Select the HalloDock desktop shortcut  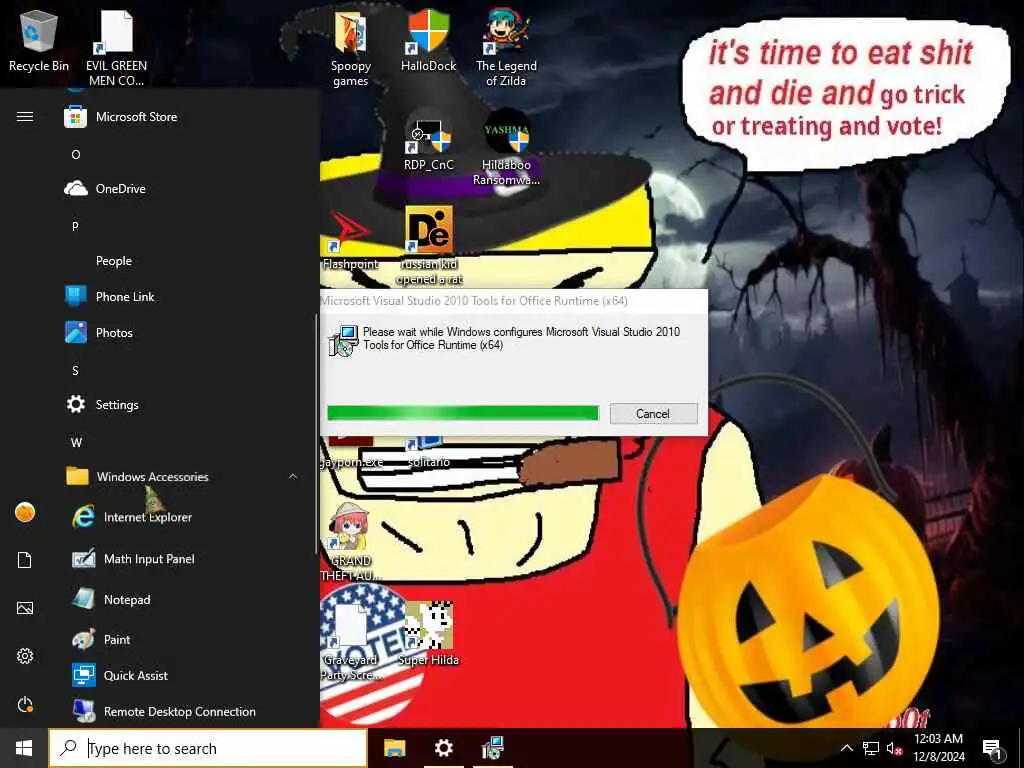coord(428,41)
